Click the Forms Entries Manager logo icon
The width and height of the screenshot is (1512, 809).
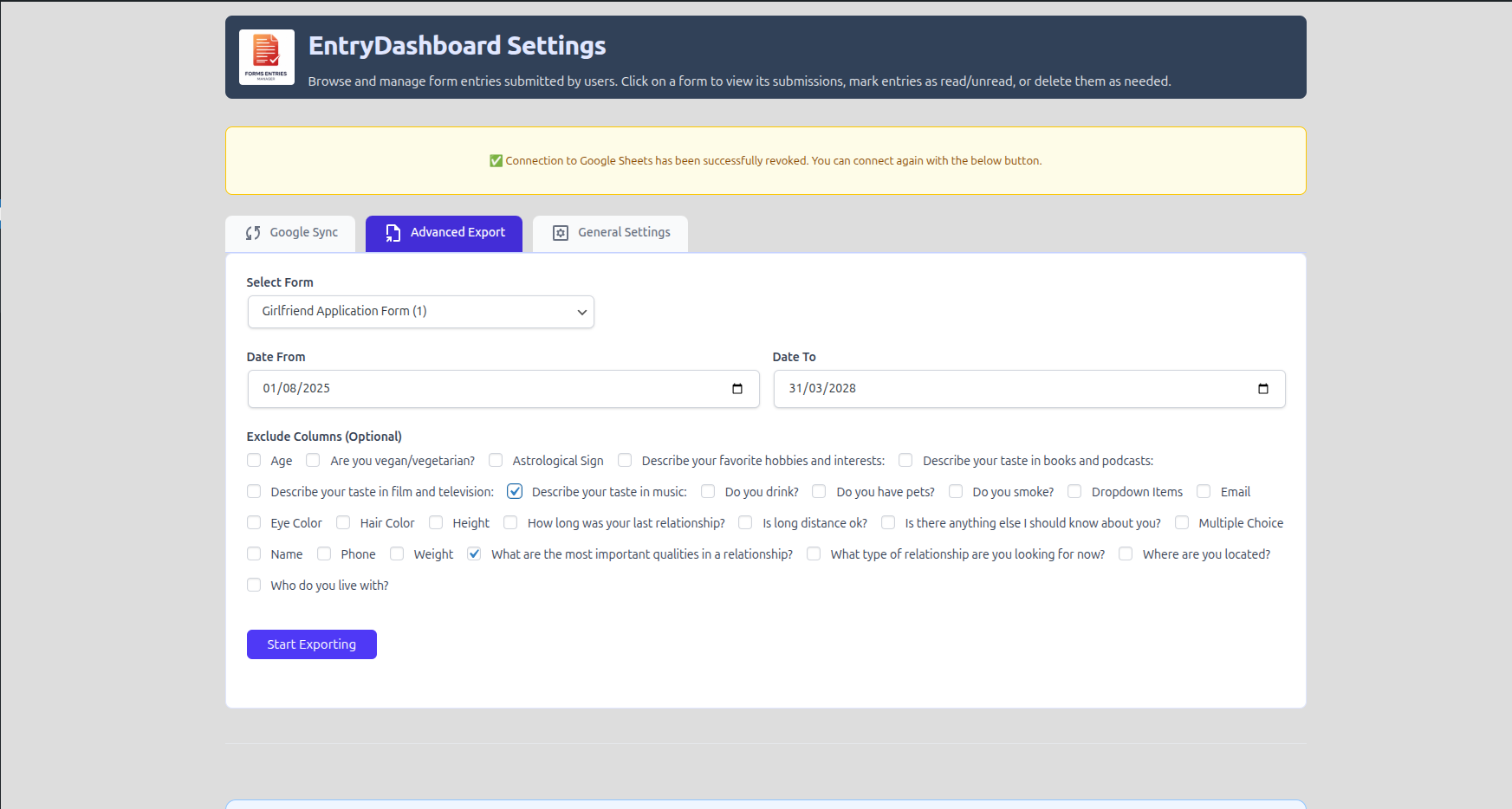click(x=266, y=56)
